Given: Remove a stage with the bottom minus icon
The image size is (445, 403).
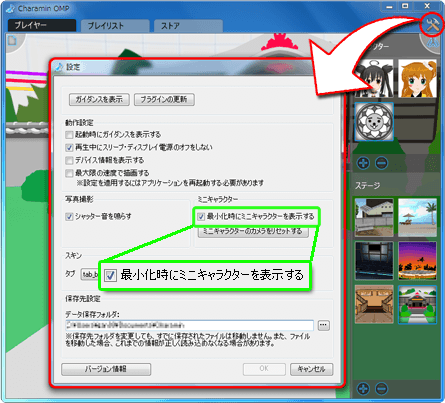Looking at the screenshot, I should click(382, 389).
